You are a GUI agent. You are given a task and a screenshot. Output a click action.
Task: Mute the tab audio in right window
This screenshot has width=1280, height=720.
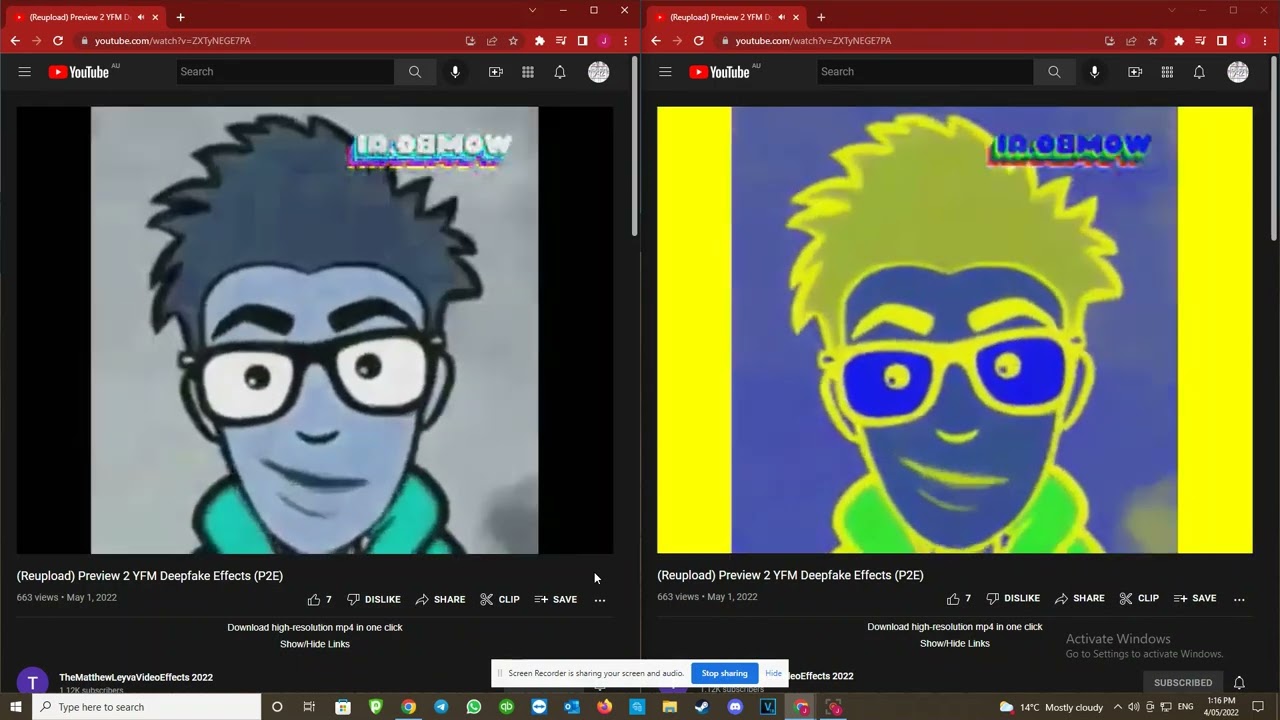tap(781, 17)
